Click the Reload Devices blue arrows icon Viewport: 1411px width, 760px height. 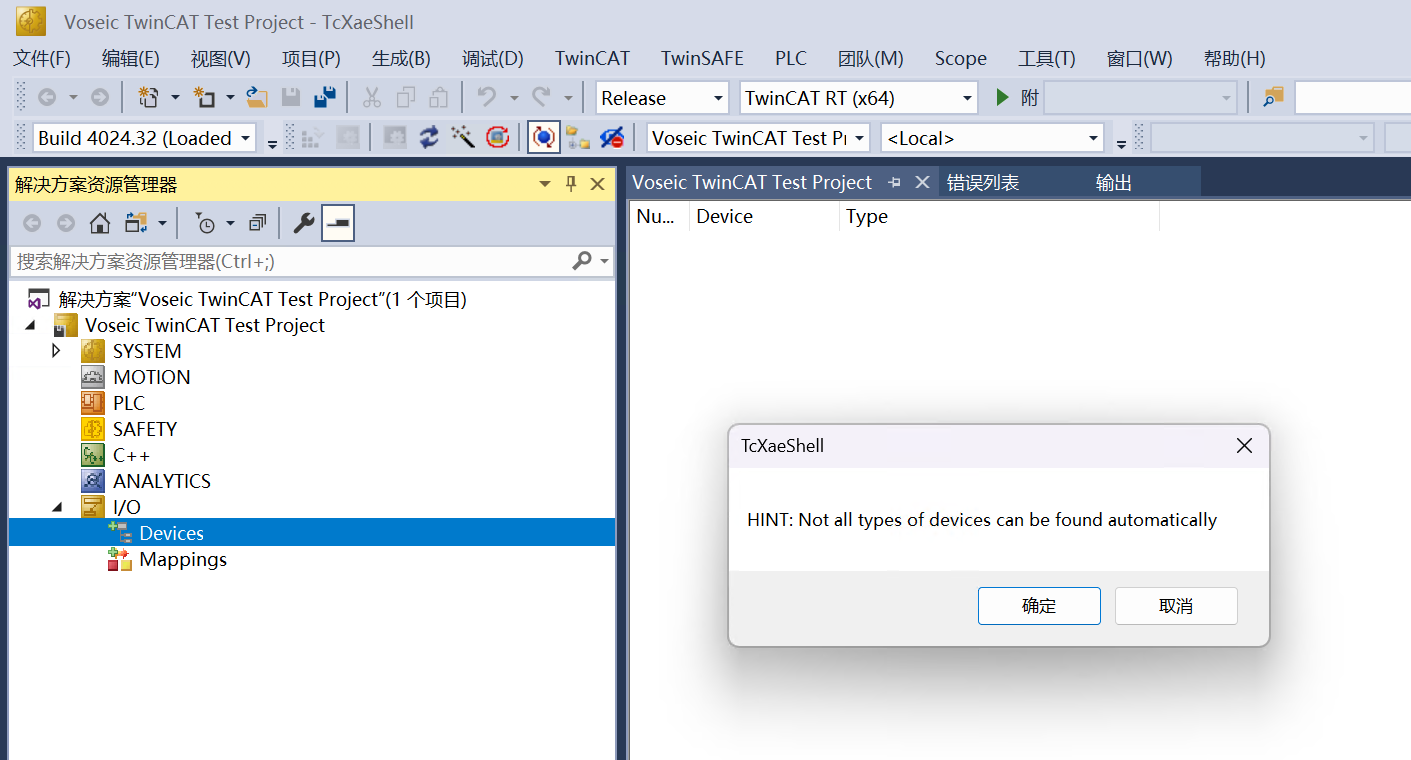point(429,137)
